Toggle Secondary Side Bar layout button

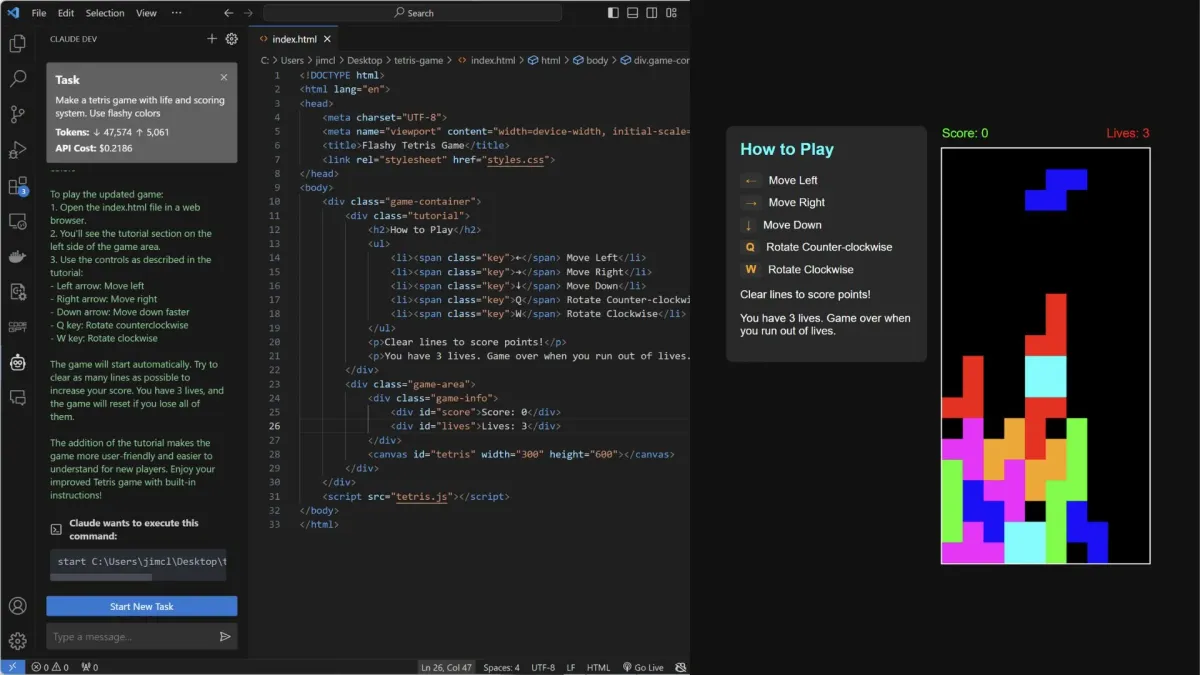click(652, 13)
